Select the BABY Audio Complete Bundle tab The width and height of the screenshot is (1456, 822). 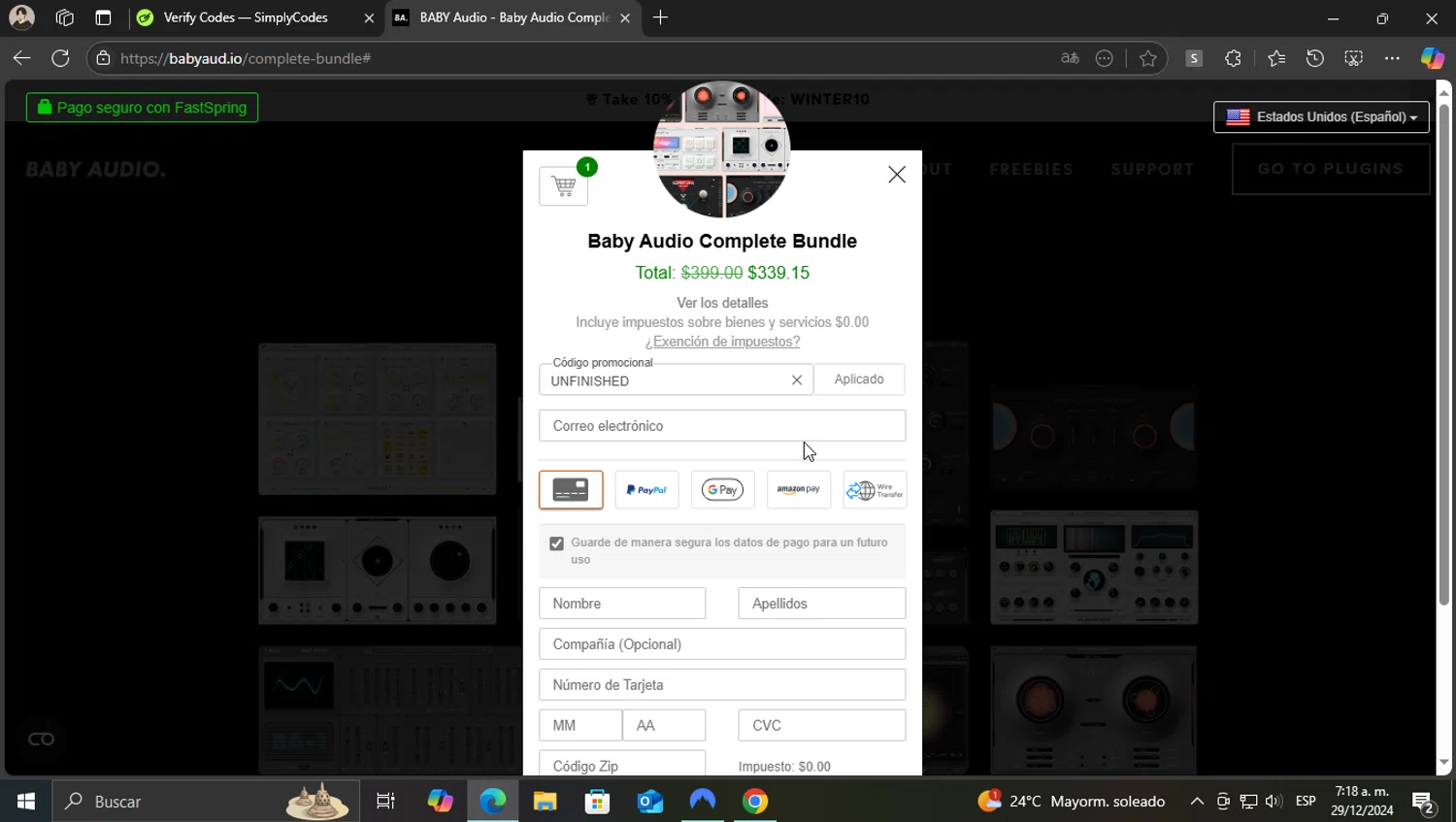(514, 17)
